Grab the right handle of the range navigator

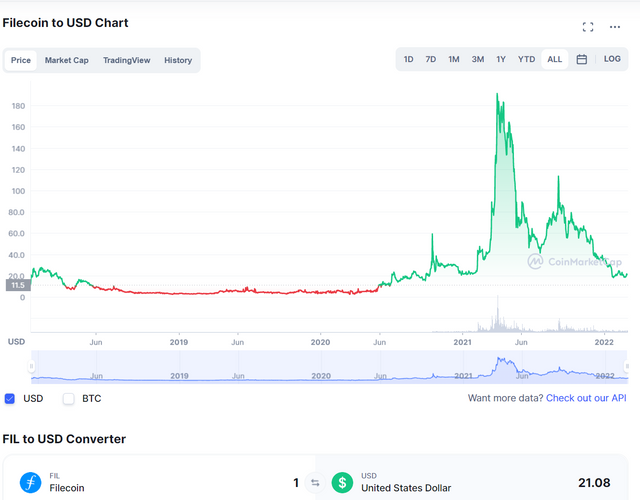coord(627,366)
